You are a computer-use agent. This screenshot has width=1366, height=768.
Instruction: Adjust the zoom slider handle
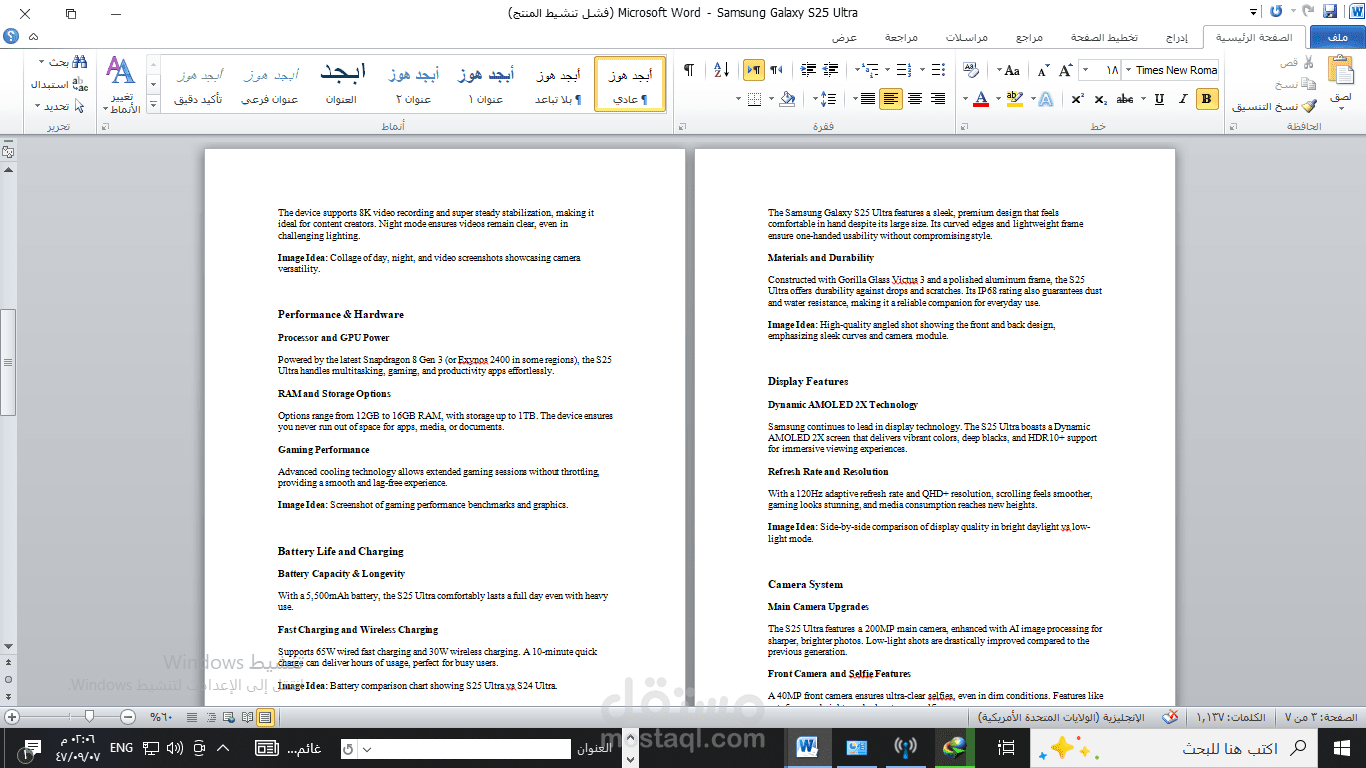tap(90, 716)
